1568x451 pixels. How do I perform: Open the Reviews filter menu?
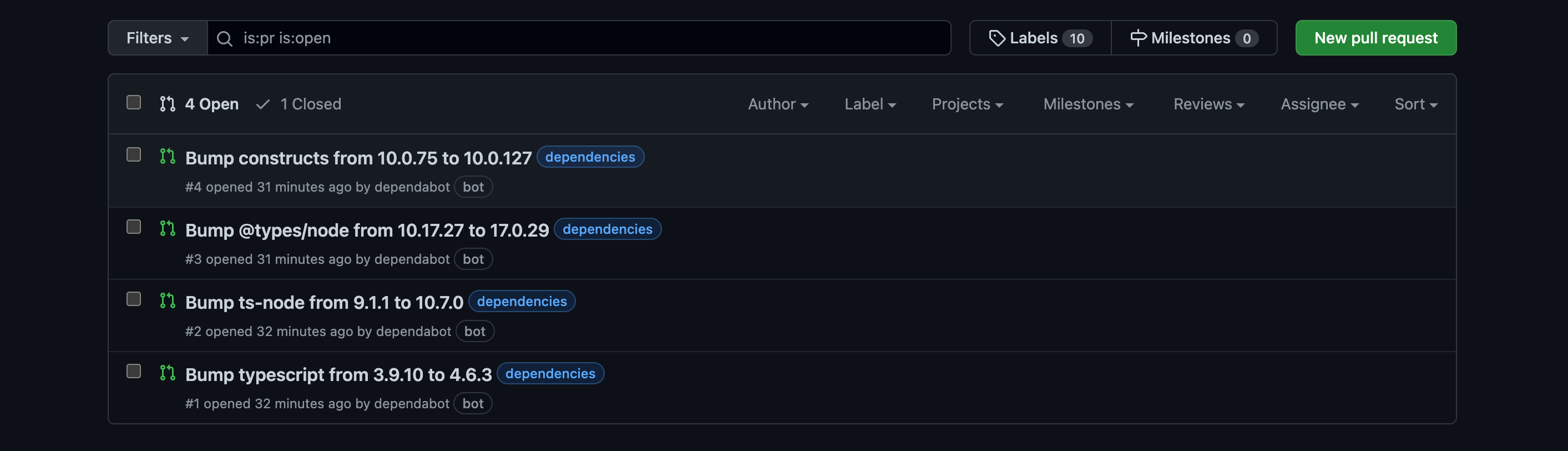tap(1209, 104)
